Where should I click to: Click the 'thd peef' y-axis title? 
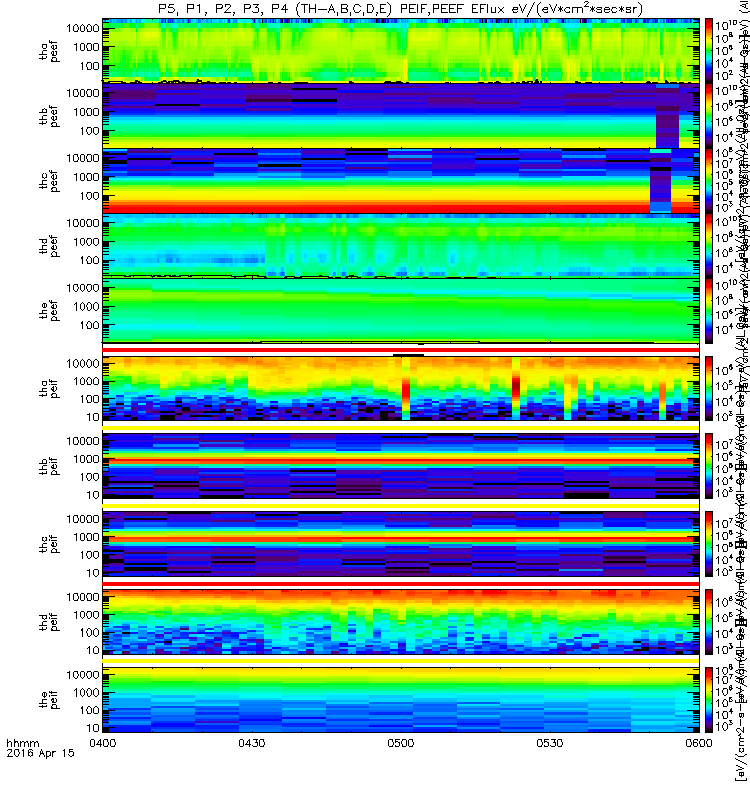(x=49, y=245)
